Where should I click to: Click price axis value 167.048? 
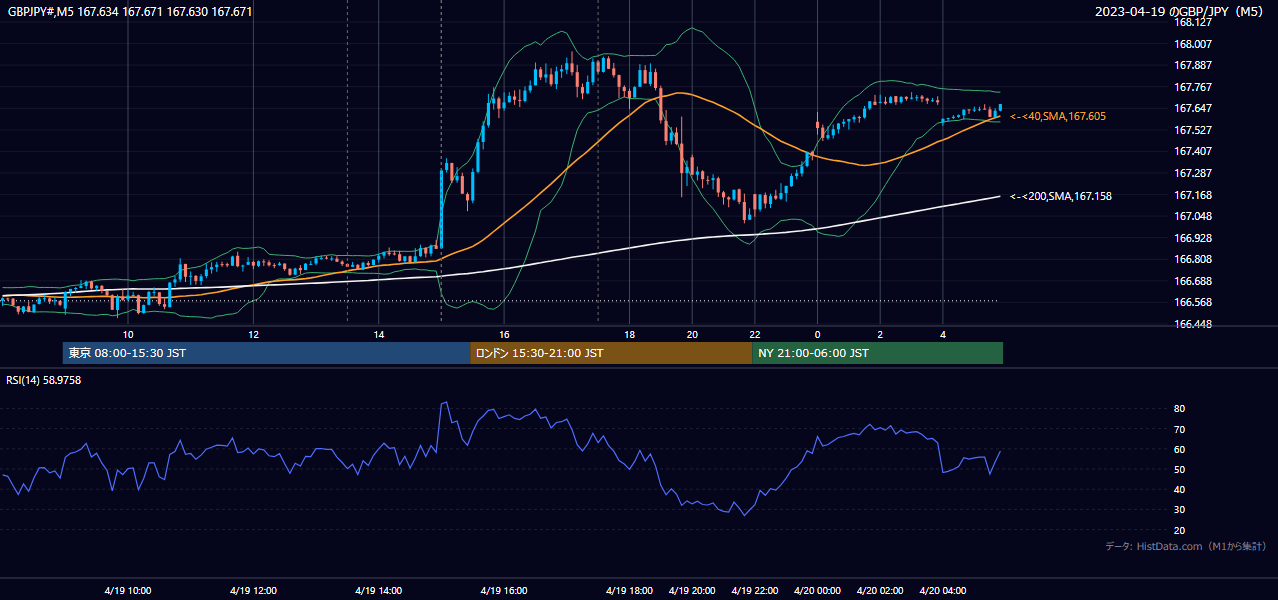click(x=1192, y=216)
